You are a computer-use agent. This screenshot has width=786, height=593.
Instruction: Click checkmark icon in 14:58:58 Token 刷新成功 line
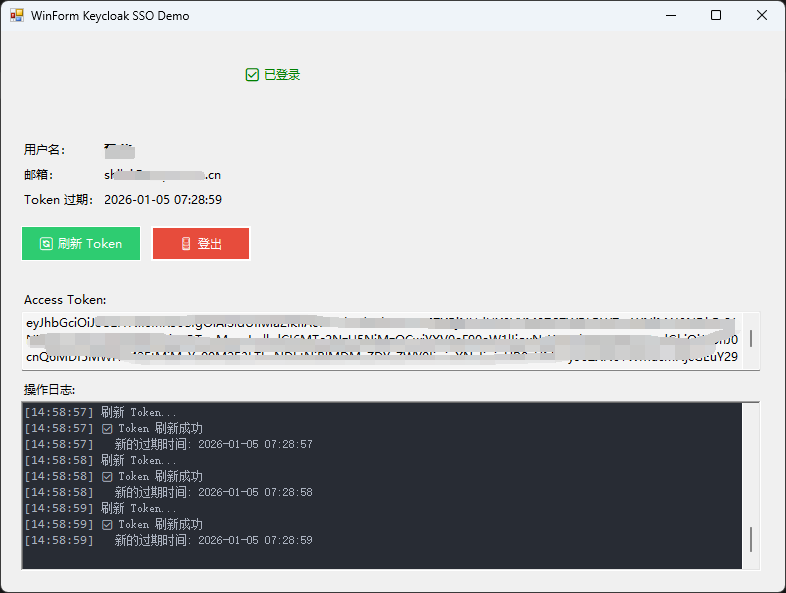point(107,477)
